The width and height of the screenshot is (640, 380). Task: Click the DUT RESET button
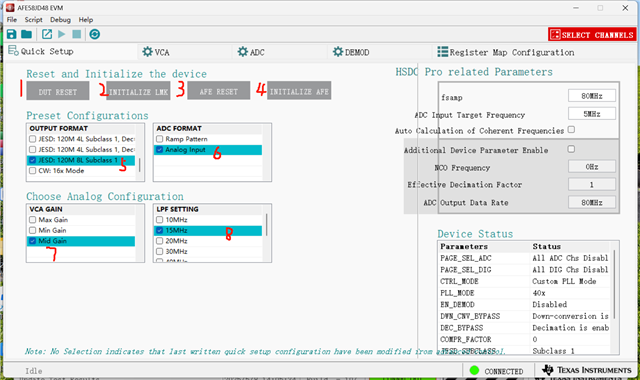pos(58,91)
